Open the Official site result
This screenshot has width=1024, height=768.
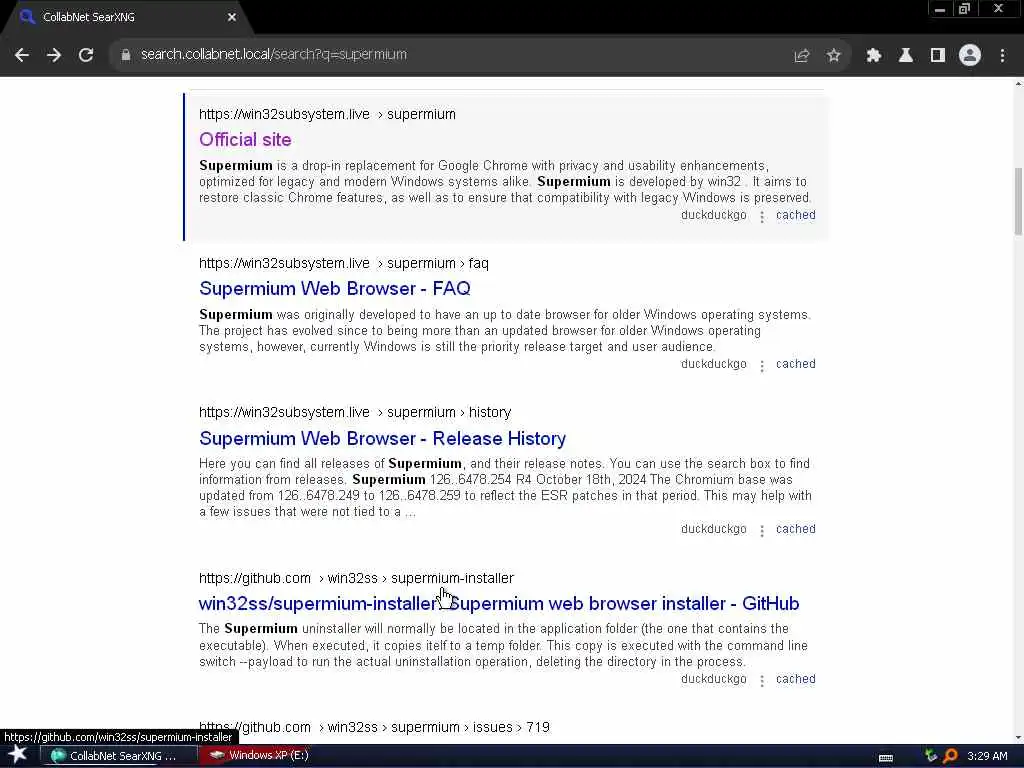245,139
